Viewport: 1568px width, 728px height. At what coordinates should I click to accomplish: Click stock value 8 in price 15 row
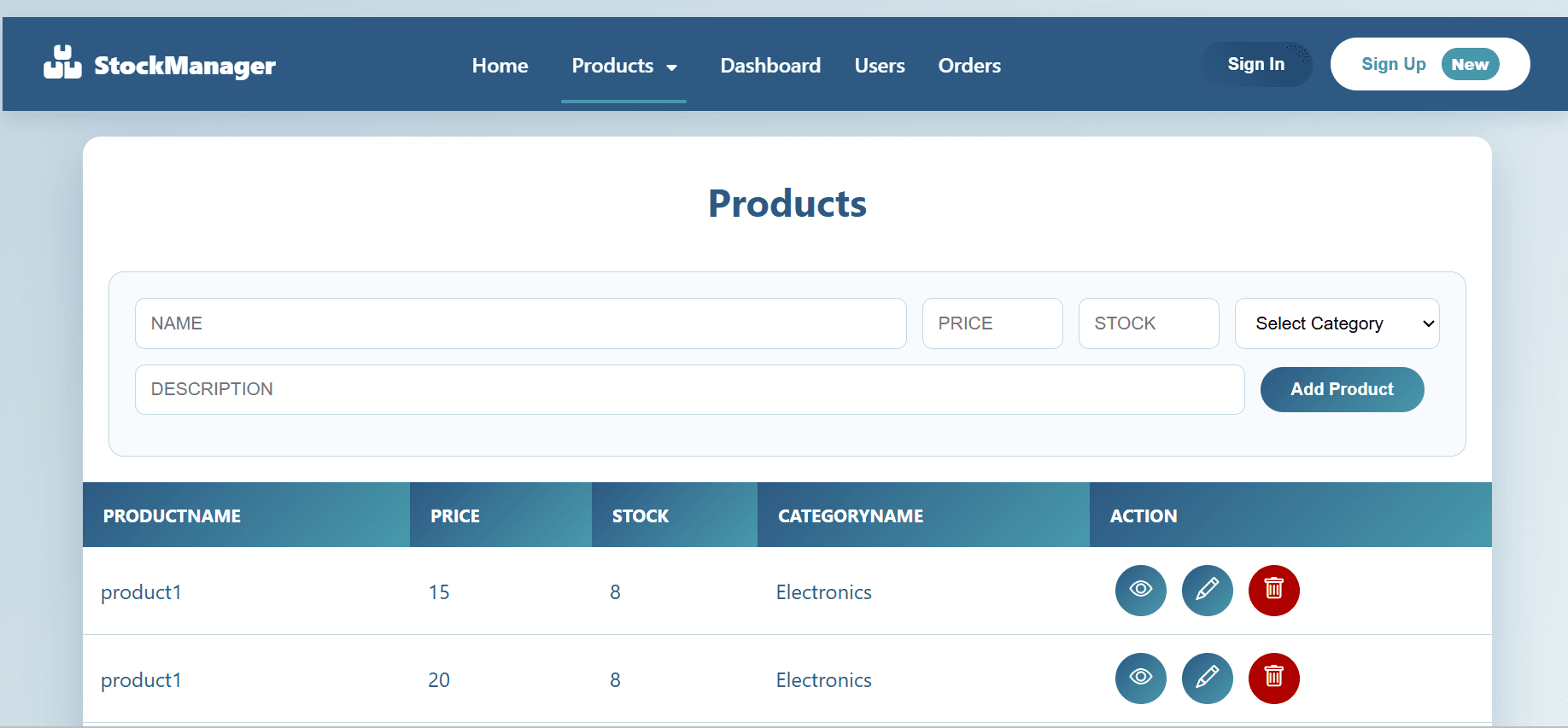click(615, 592)
